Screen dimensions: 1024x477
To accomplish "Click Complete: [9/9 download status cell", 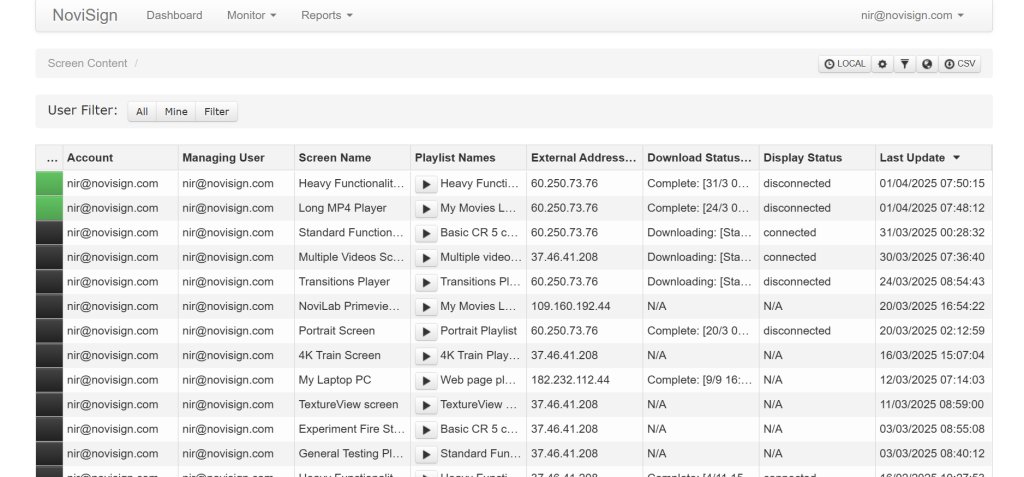I will 701,380.
